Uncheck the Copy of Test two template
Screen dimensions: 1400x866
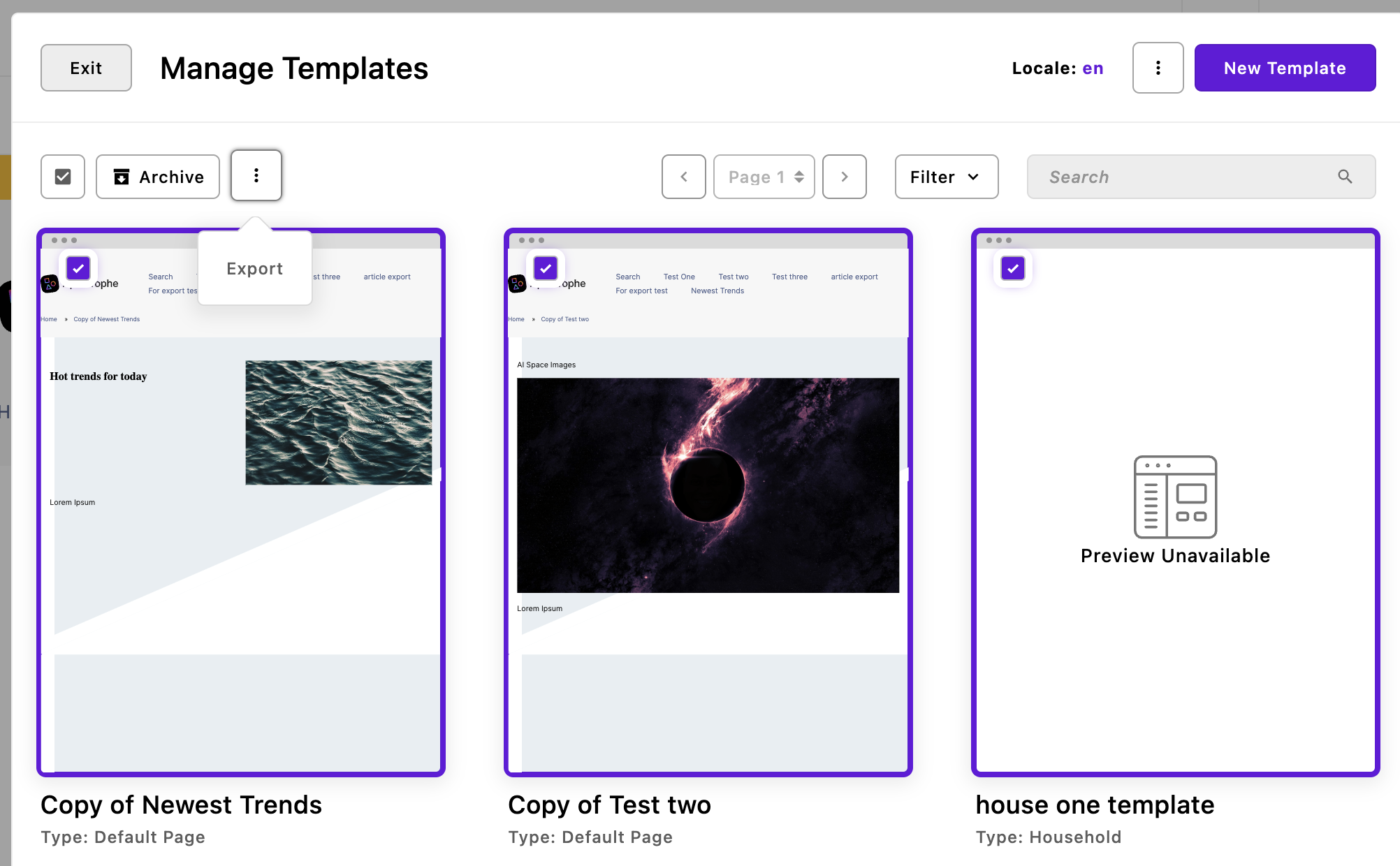546,268
